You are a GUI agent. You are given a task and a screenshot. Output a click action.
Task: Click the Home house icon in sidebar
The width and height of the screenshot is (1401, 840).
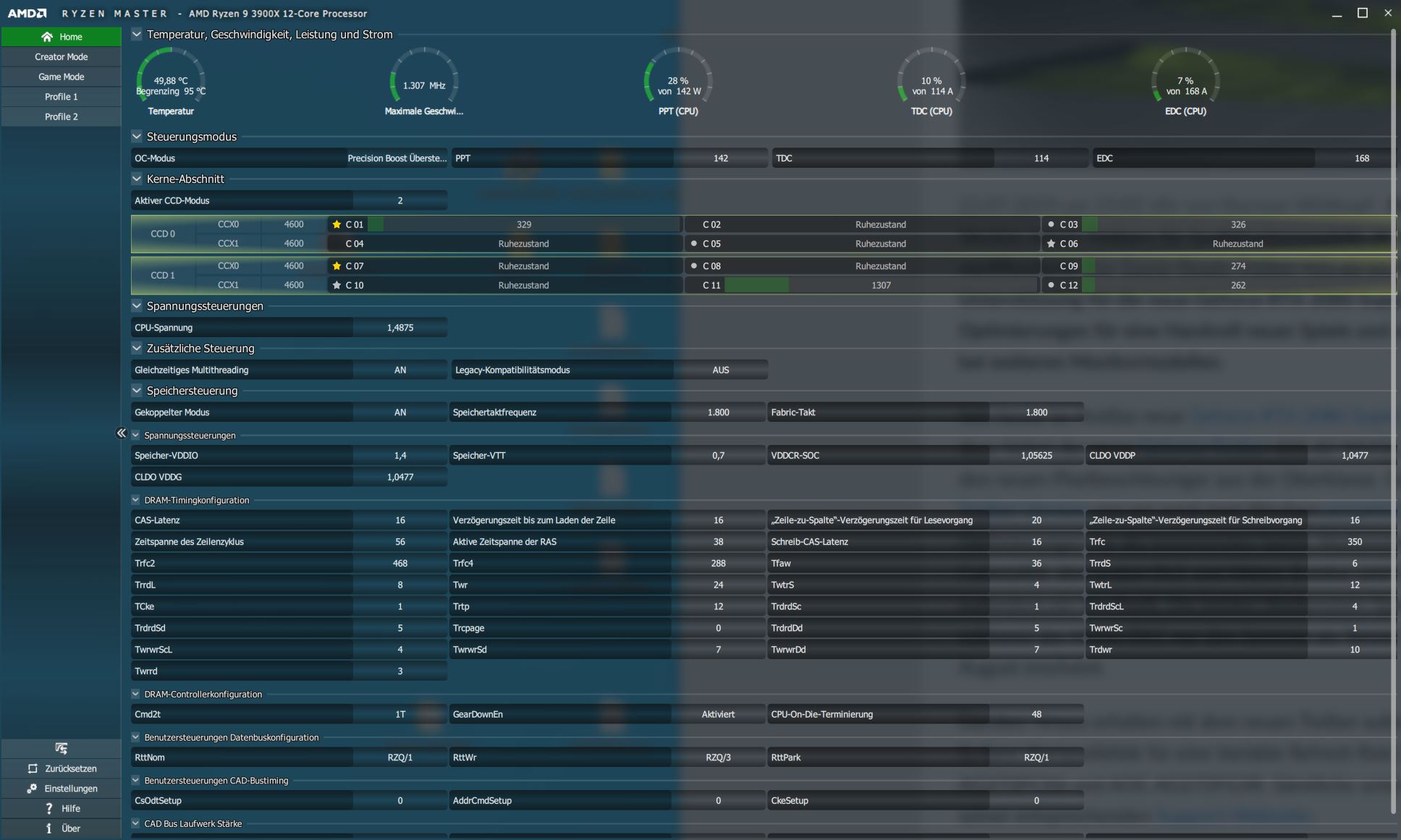47,37
